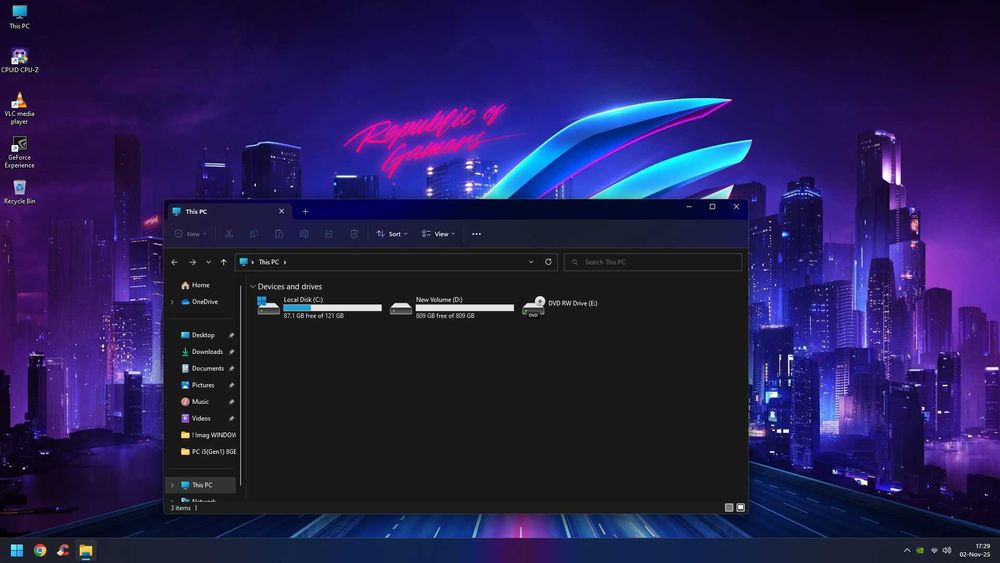Open the 'PC i5(Gen1)' folder in the sidebar

pos(208,451)
